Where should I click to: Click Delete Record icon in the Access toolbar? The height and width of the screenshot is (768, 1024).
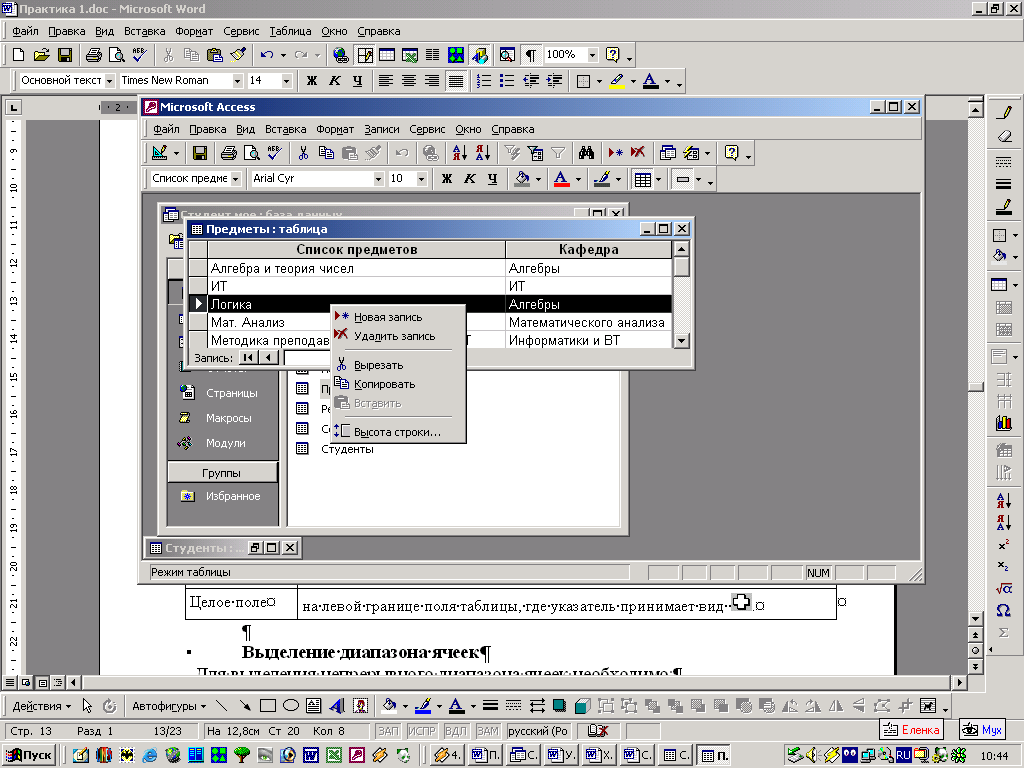click(x=638, y=153)
